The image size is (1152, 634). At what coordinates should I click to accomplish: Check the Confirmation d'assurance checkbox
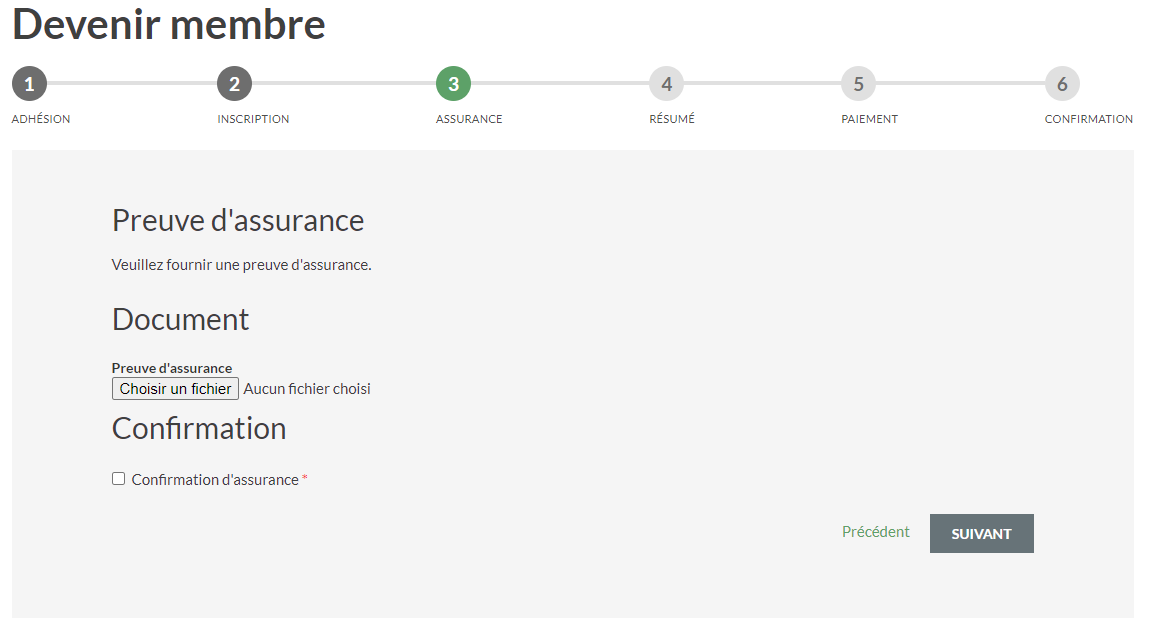pos(119,479)
